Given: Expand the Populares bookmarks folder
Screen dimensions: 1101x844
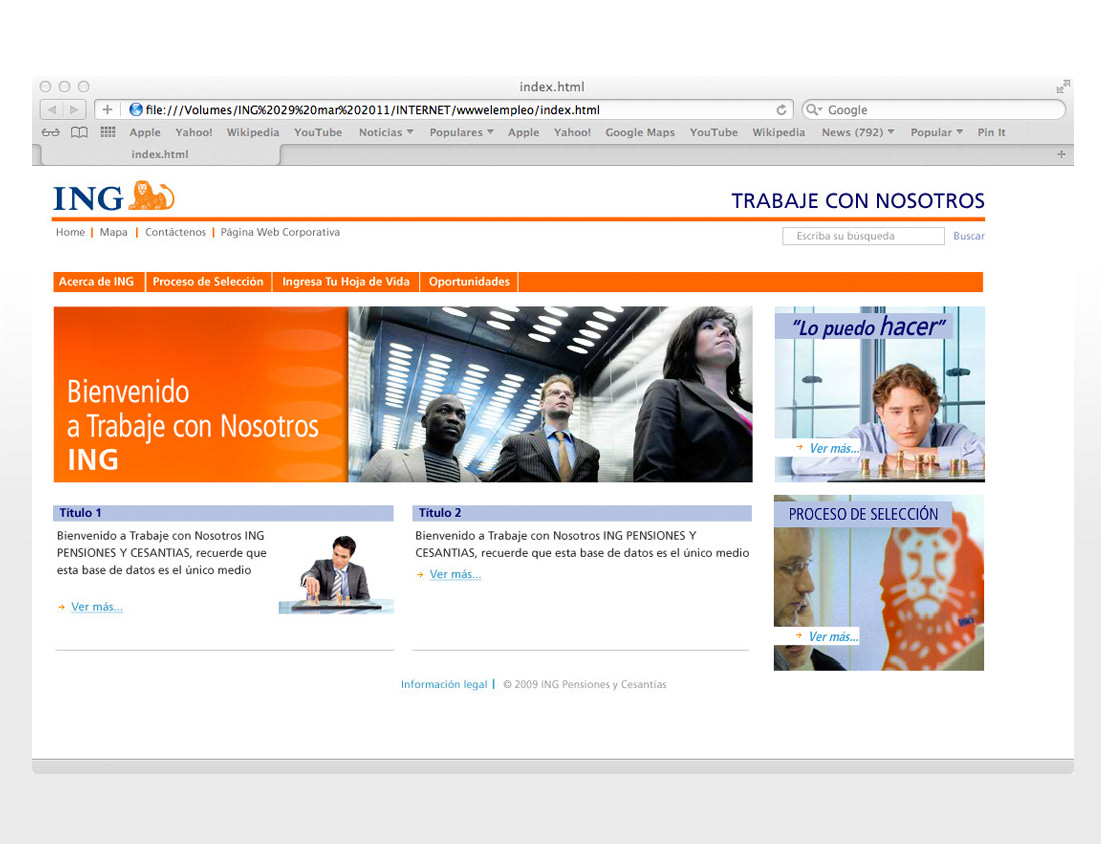Looking at the screenshot, I should pyautogui.click(x=461, y=132).
